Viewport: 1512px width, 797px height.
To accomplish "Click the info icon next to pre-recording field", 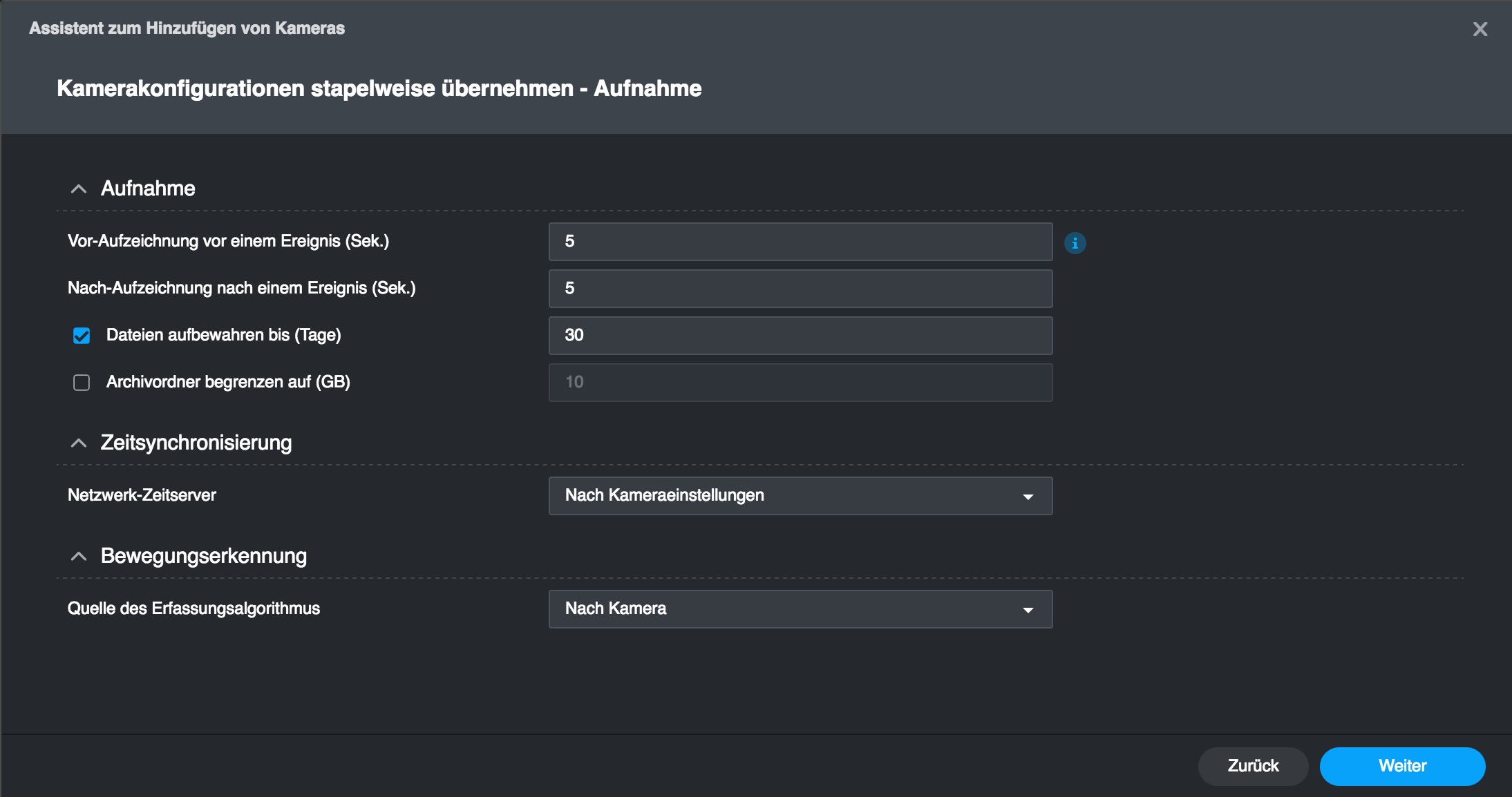I will click(1075, 243).
